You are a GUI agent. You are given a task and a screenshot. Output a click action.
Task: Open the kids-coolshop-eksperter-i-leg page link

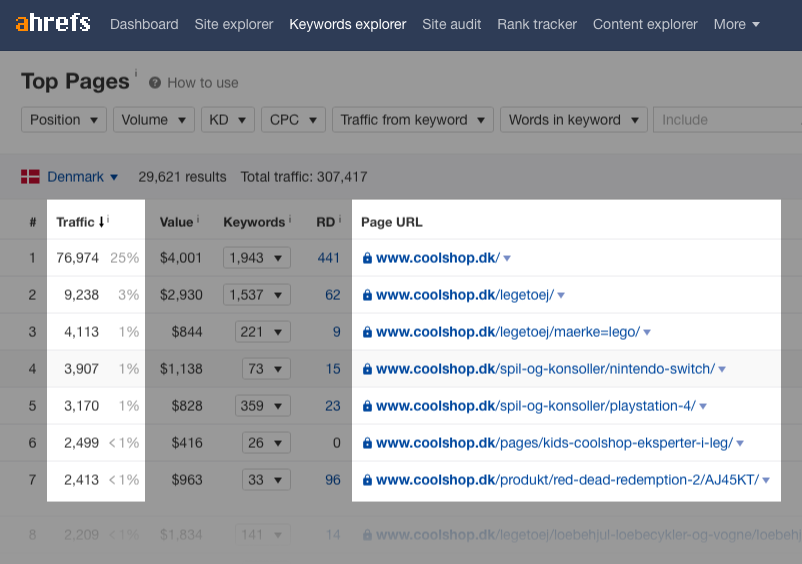click(x=554, y=443)
